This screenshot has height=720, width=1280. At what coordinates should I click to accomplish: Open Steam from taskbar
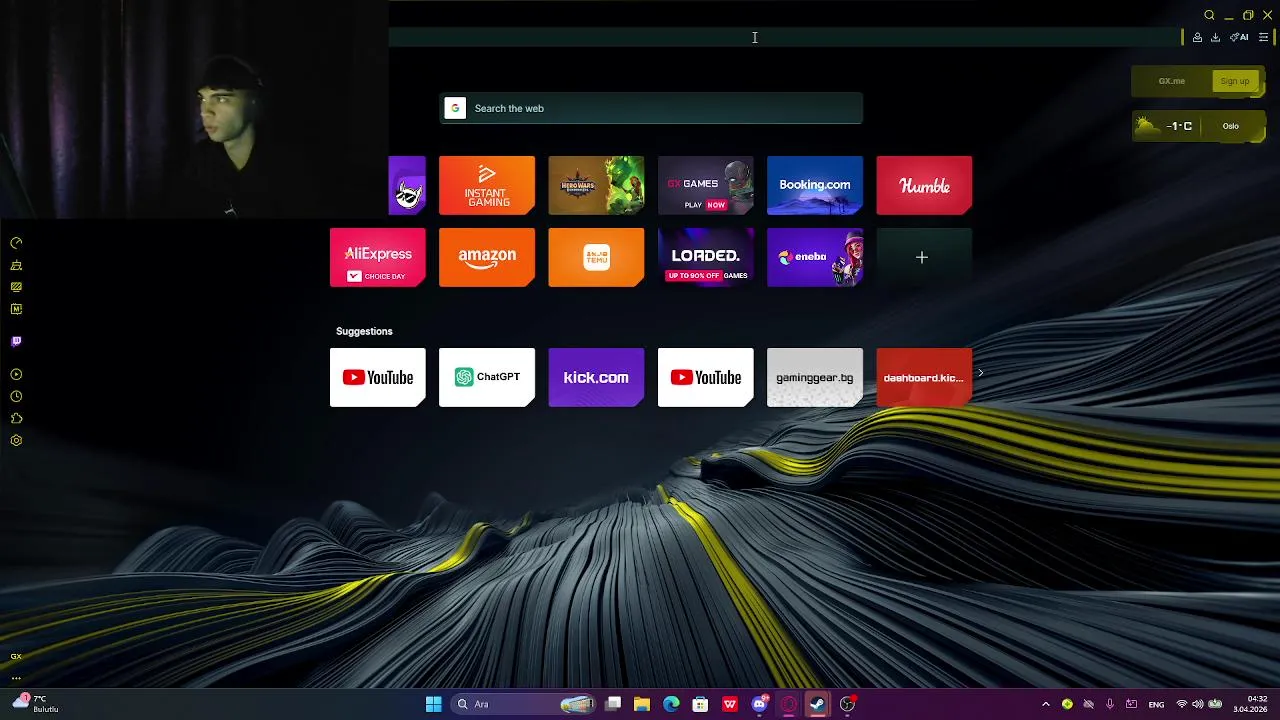click(817, 704)
